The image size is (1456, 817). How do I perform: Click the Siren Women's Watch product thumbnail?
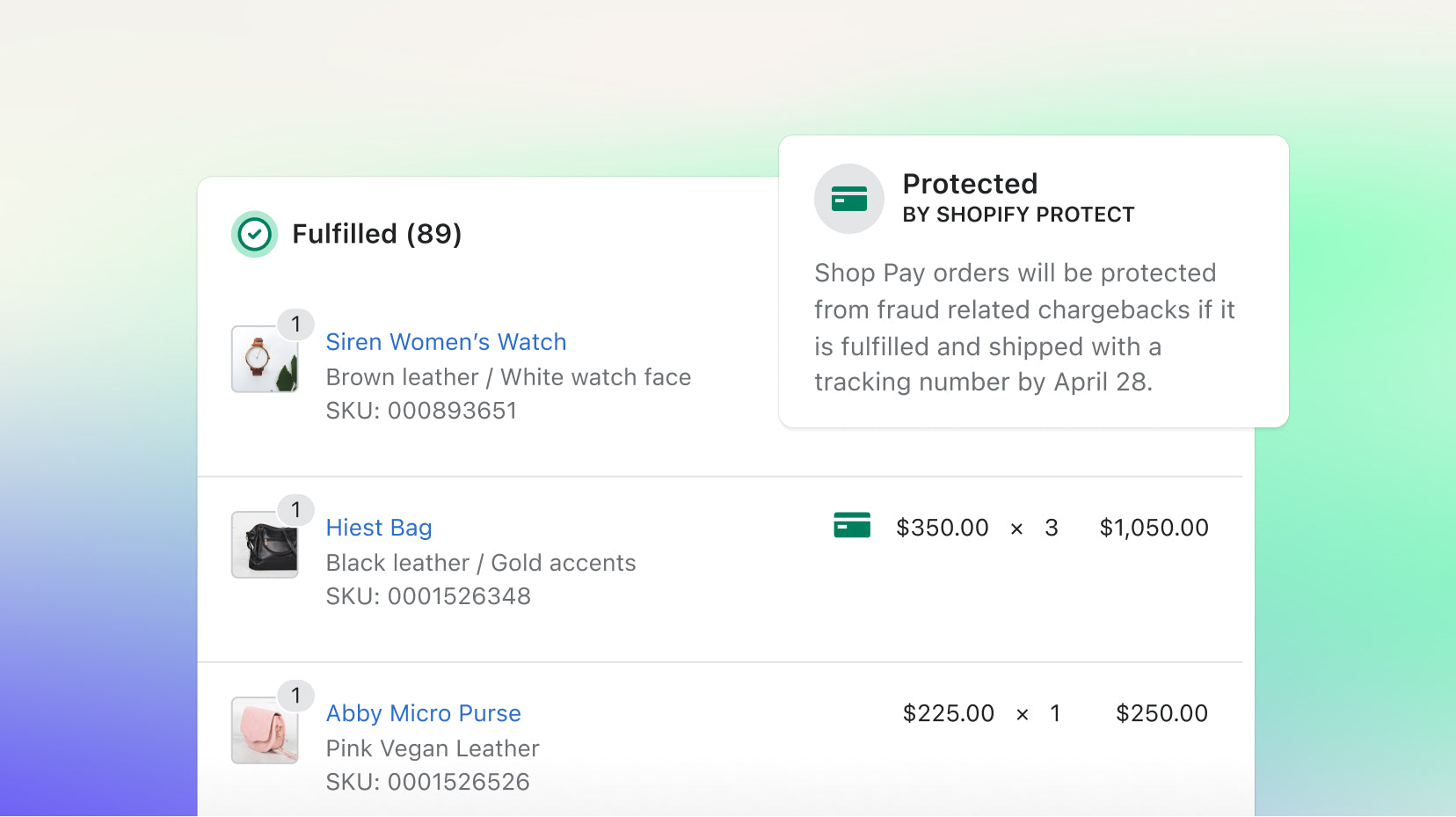[x=266, y=361]
